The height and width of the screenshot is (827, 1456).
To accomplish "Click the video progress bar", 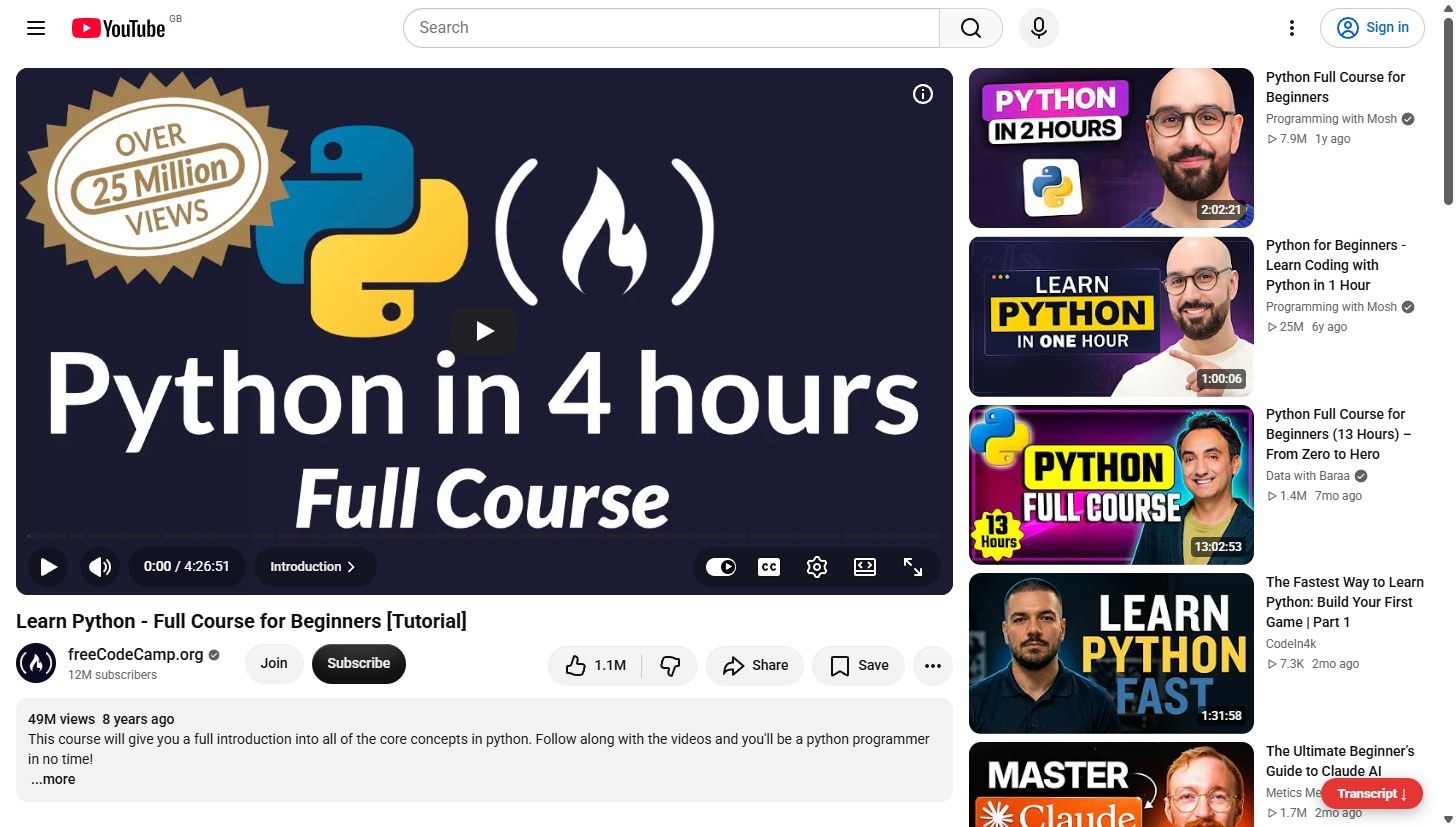I will tap(484, 536).
